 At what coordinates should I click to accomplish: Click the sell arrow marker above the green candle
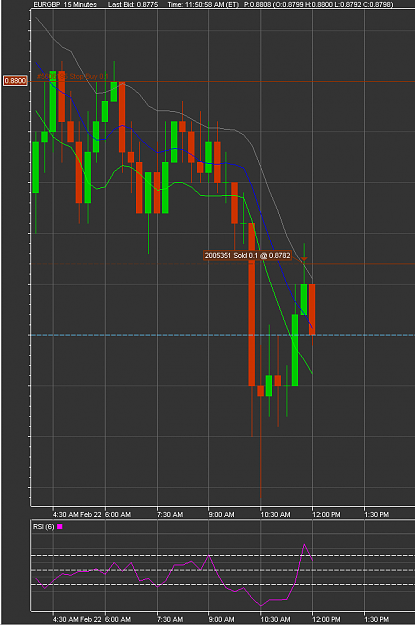[x=304, y=259]
